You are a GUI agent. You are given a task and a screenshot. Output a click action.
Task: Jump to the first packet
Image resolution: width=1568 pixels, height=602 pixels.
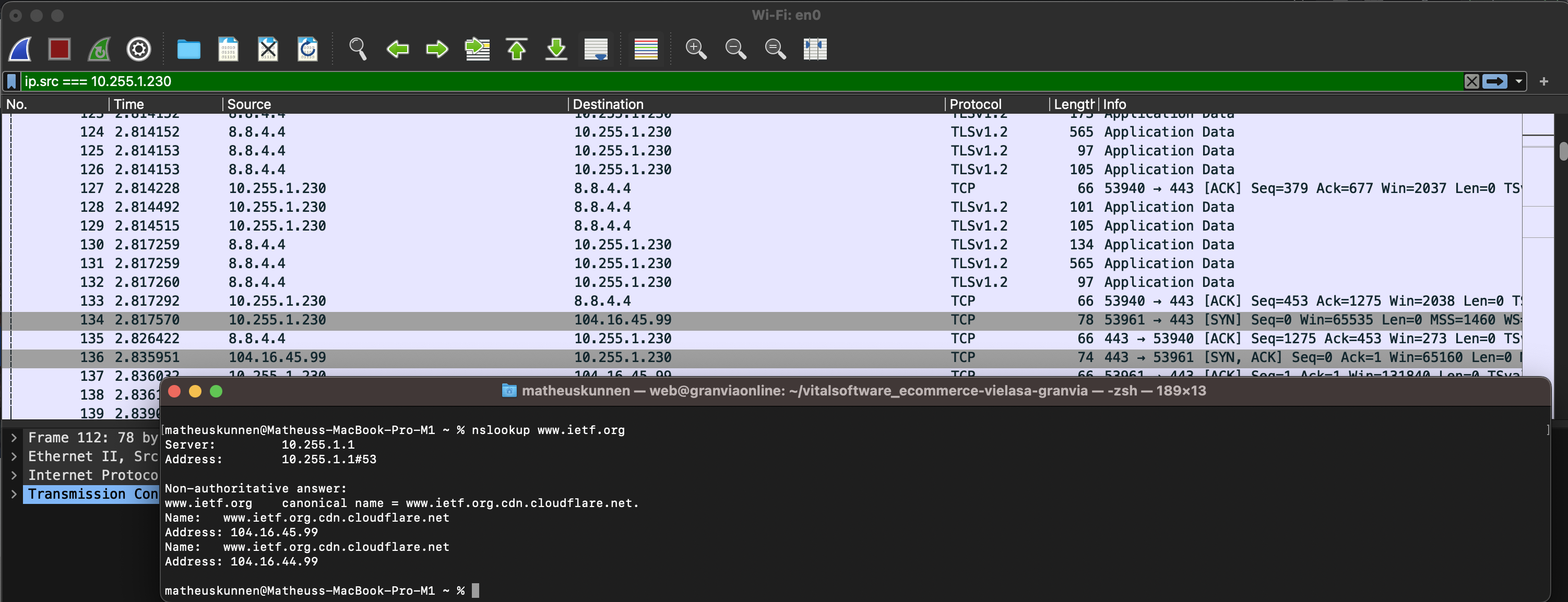pyautogui.click(x=516, y=49)
